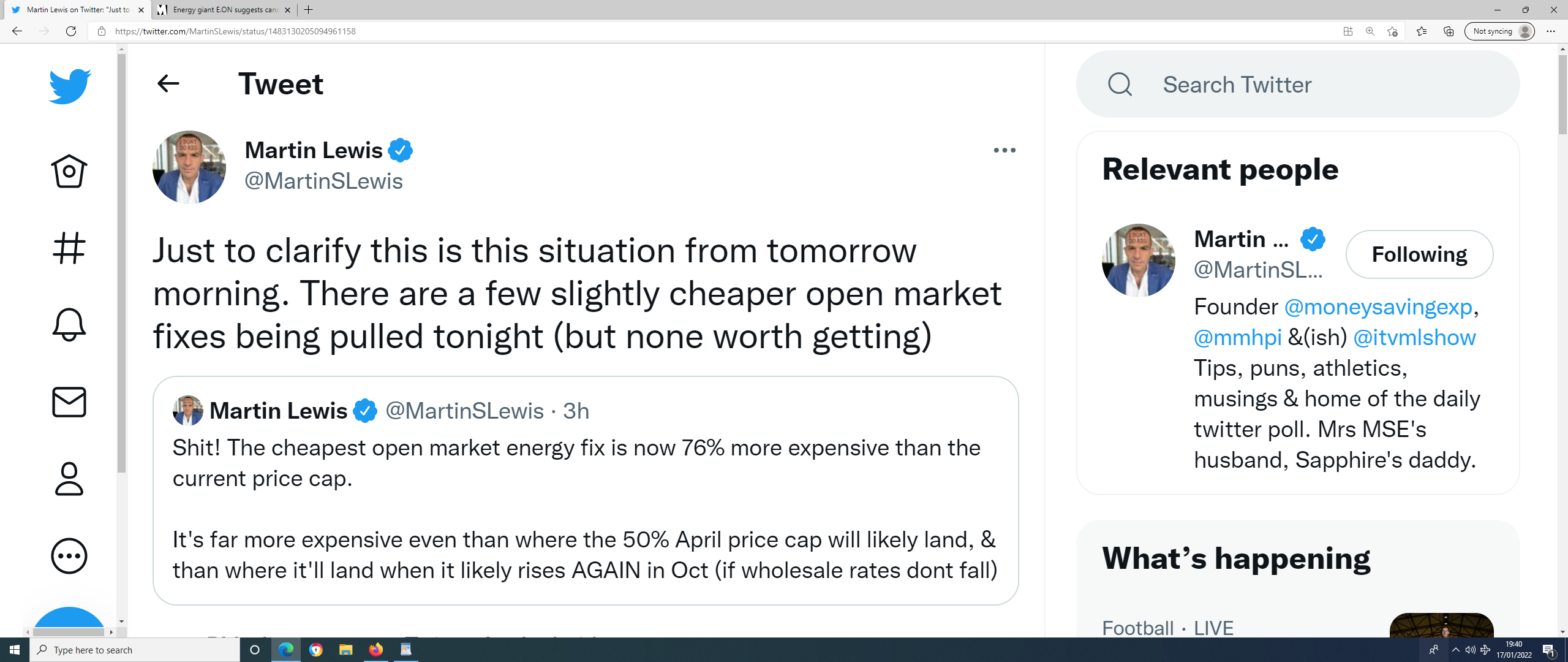
Task: Click the back arrow beside Tweet heading
Action: coord(168,83)
